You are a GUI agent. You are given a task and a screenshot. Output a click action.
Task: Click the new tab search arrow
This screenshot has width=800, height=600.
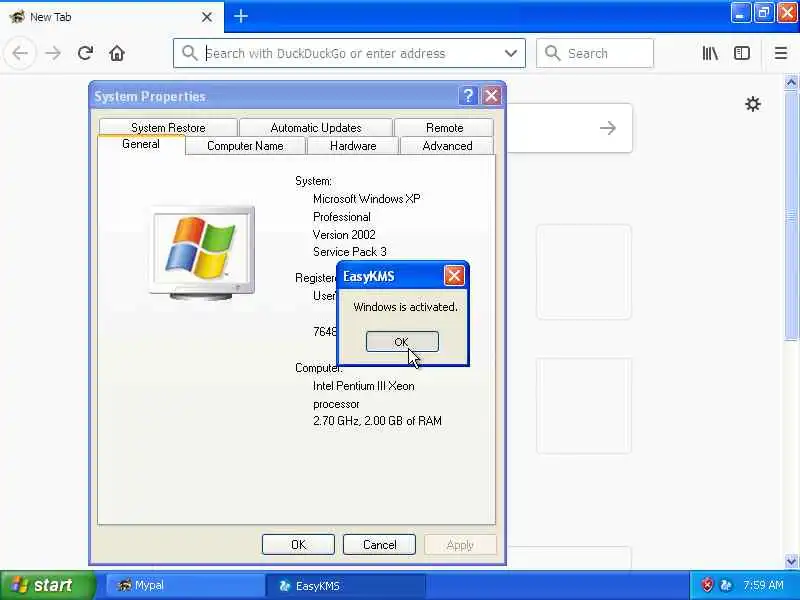tap(608, 128)
